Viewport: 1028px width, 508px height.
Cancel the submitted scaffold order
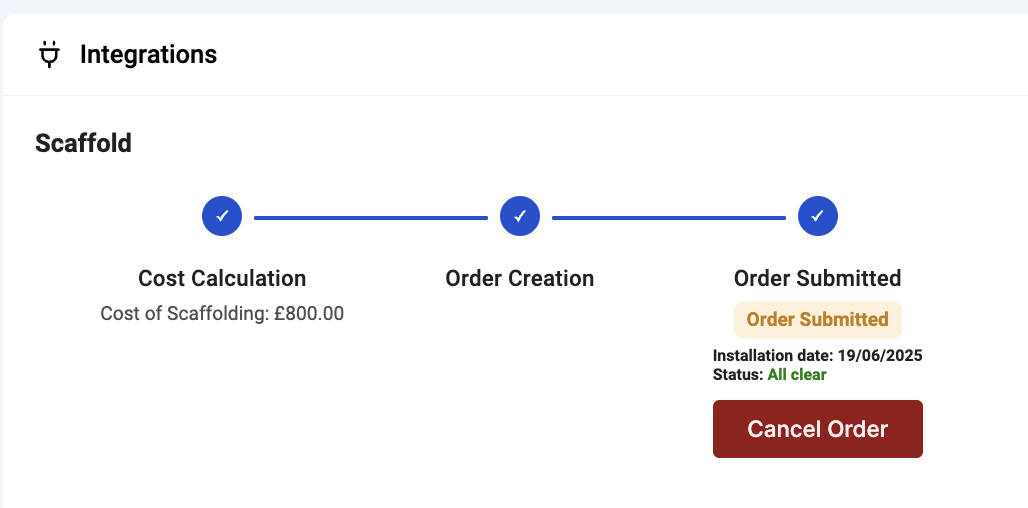pyautogui.click(x=818, y=429)
